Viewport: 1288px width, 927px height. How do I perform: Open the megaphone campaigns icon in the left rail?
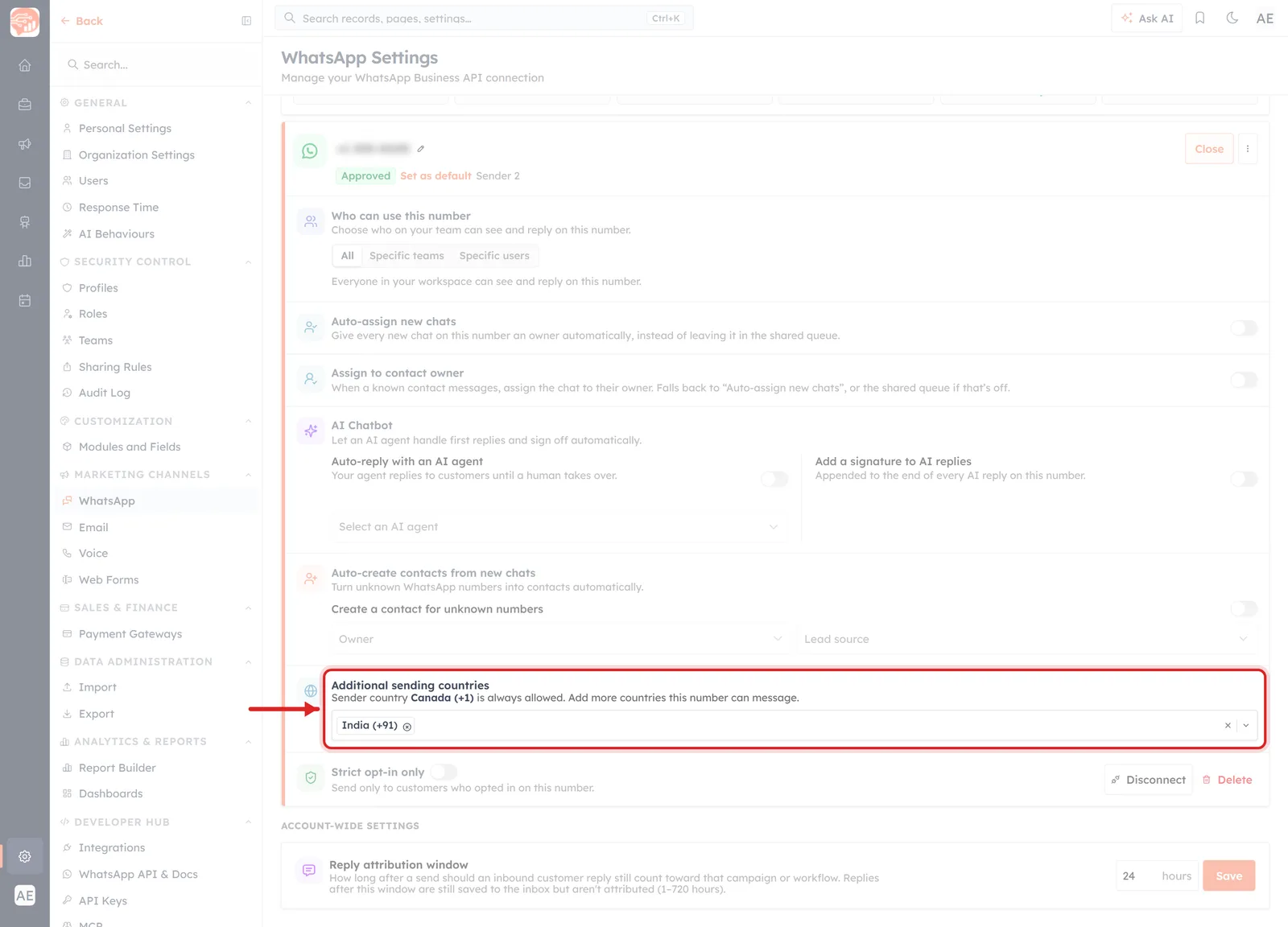(25, 144)
